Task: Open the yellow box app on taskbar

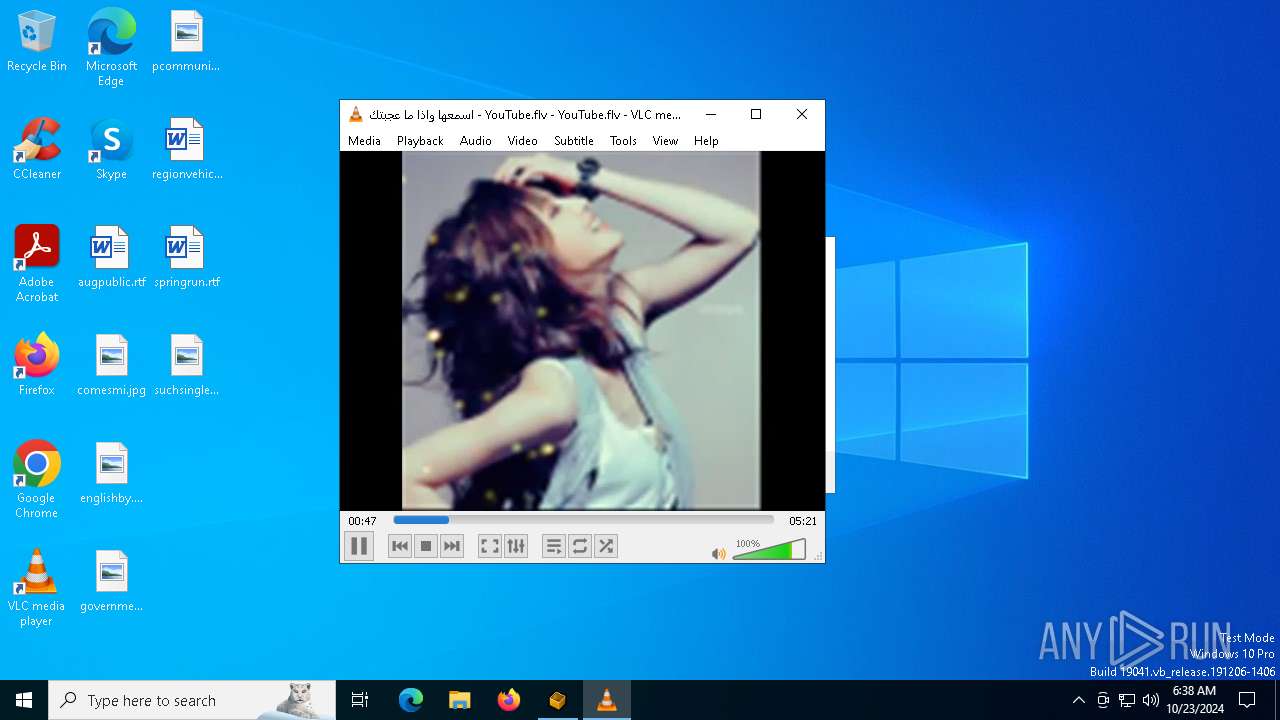Action: (558, 700)
